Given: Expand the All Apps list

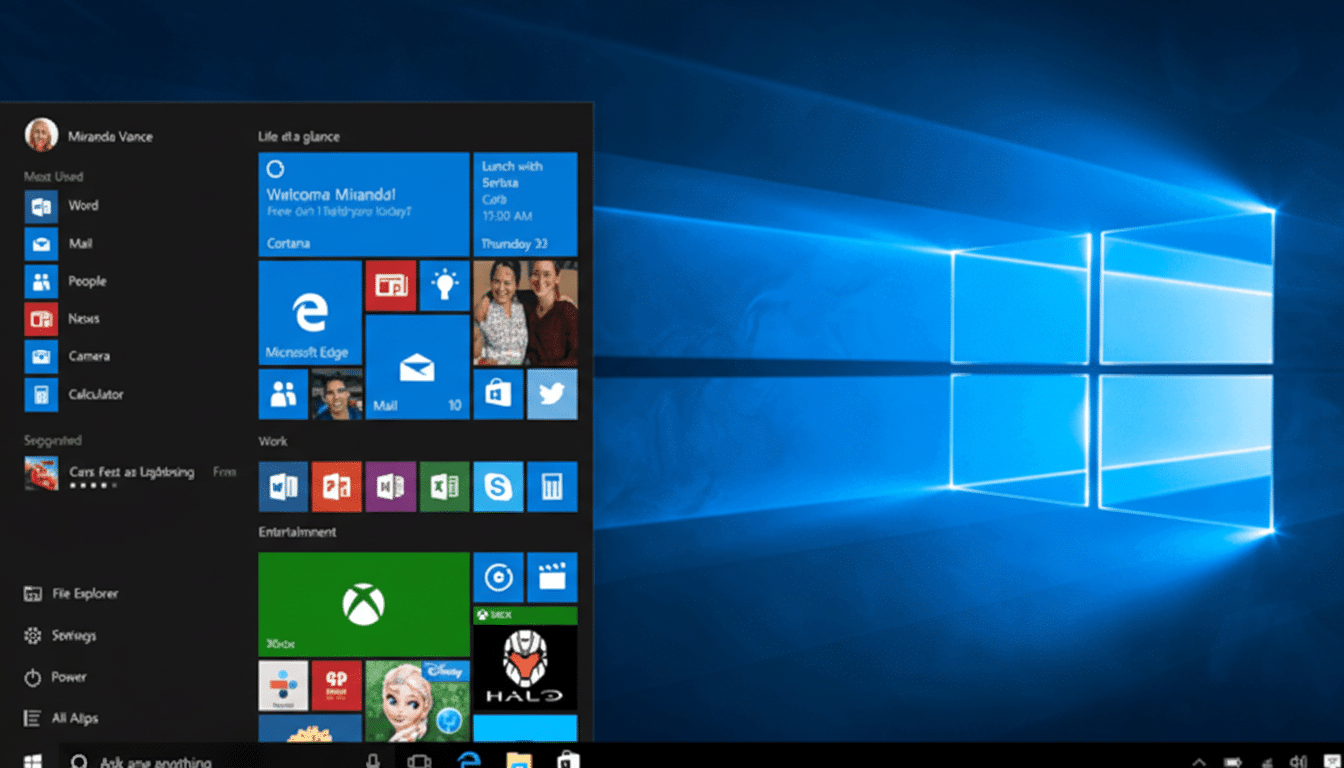Looking at the screenshot, I should [70, 717].
